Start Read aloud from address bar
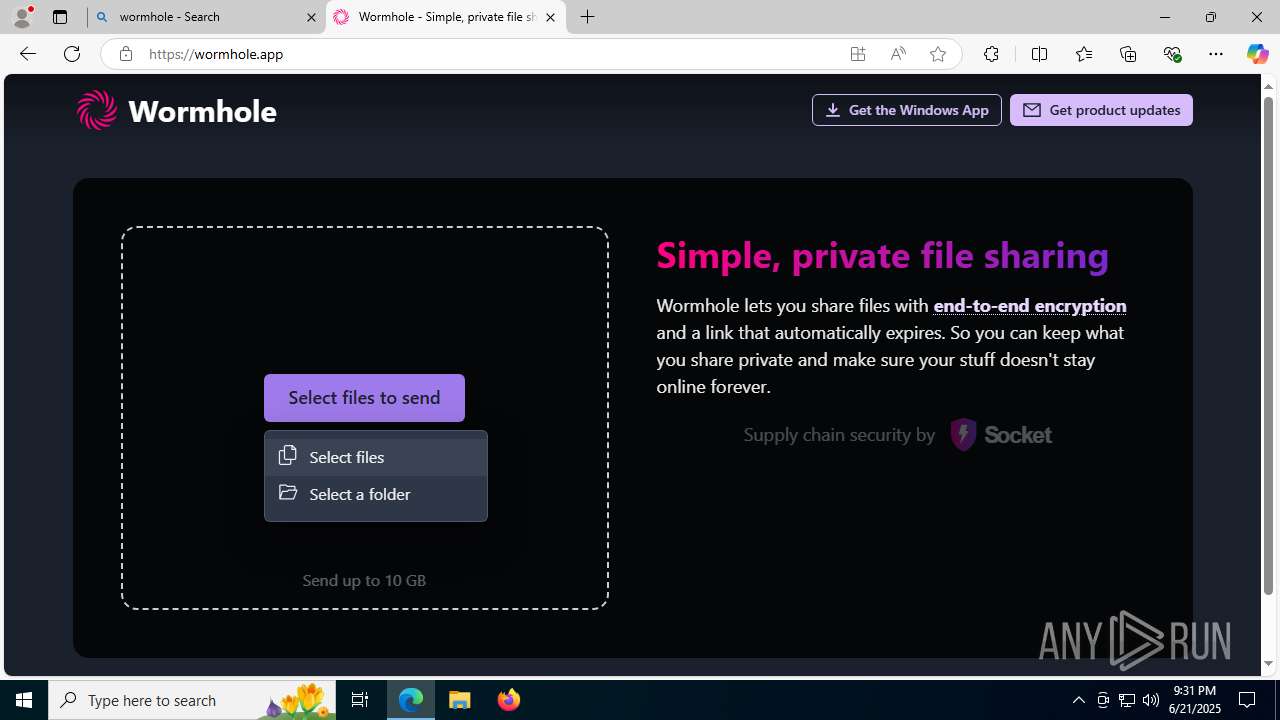Image resolution: width=1280 pixels, height=720 pixels. point(898,54)
